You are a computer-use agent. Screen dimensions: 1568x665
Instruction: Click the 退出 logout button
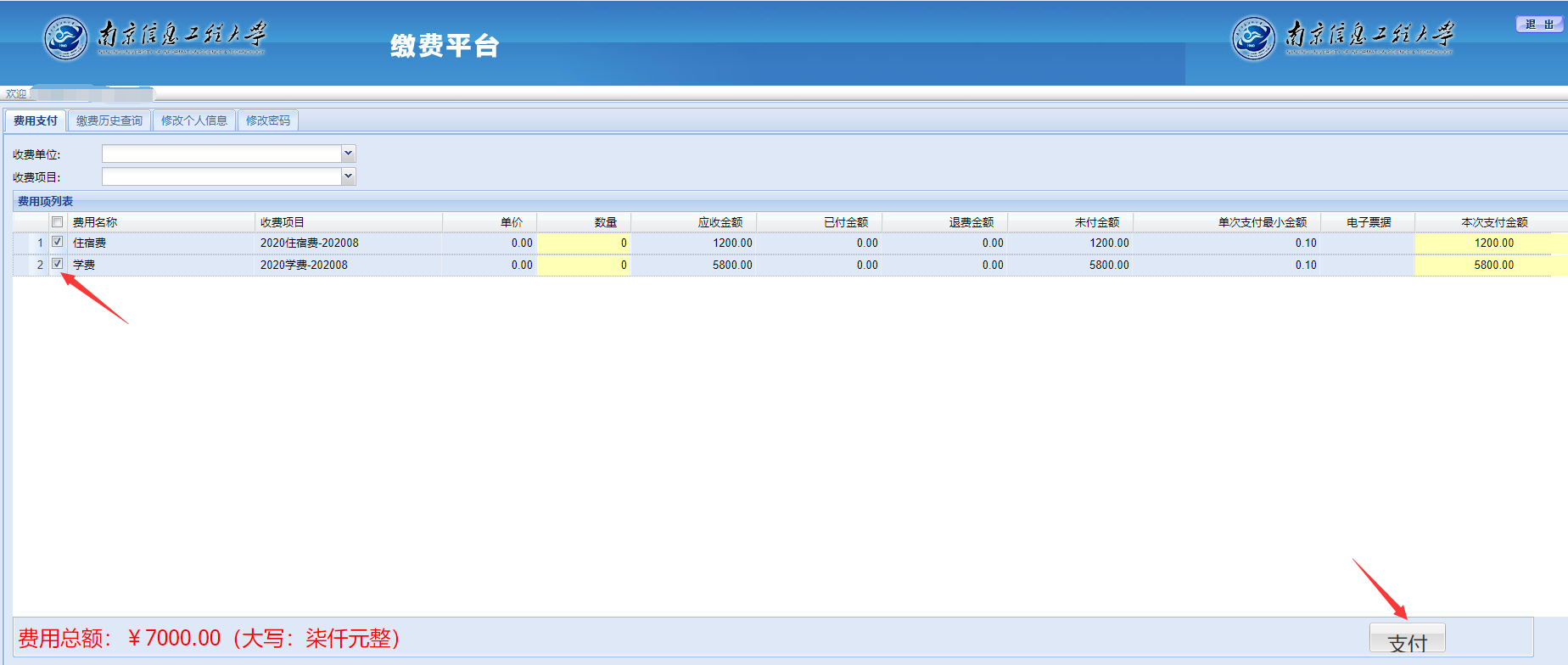tap(1539, 25)
